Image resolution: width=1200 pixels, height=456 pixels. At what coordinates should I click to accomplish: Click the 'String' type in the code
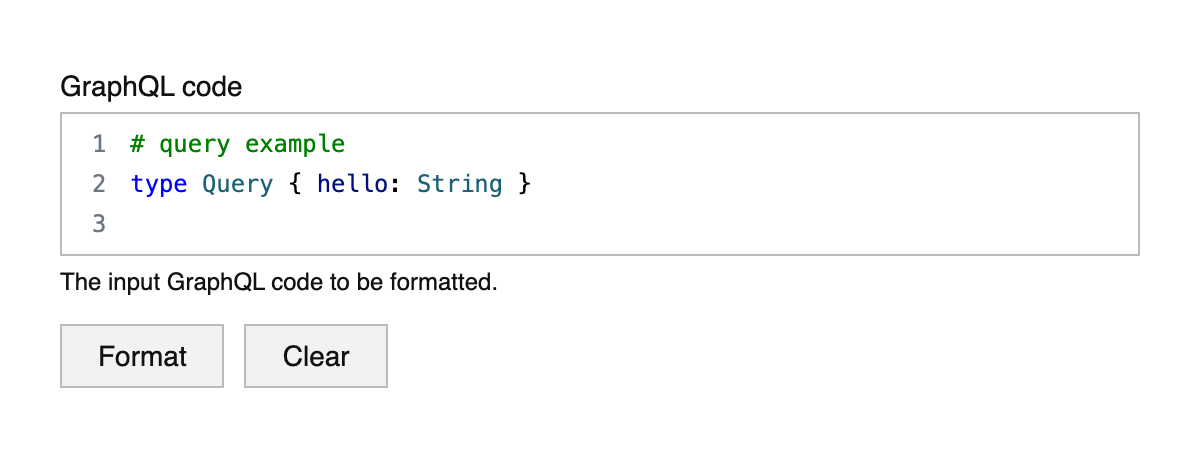point(459,184)
